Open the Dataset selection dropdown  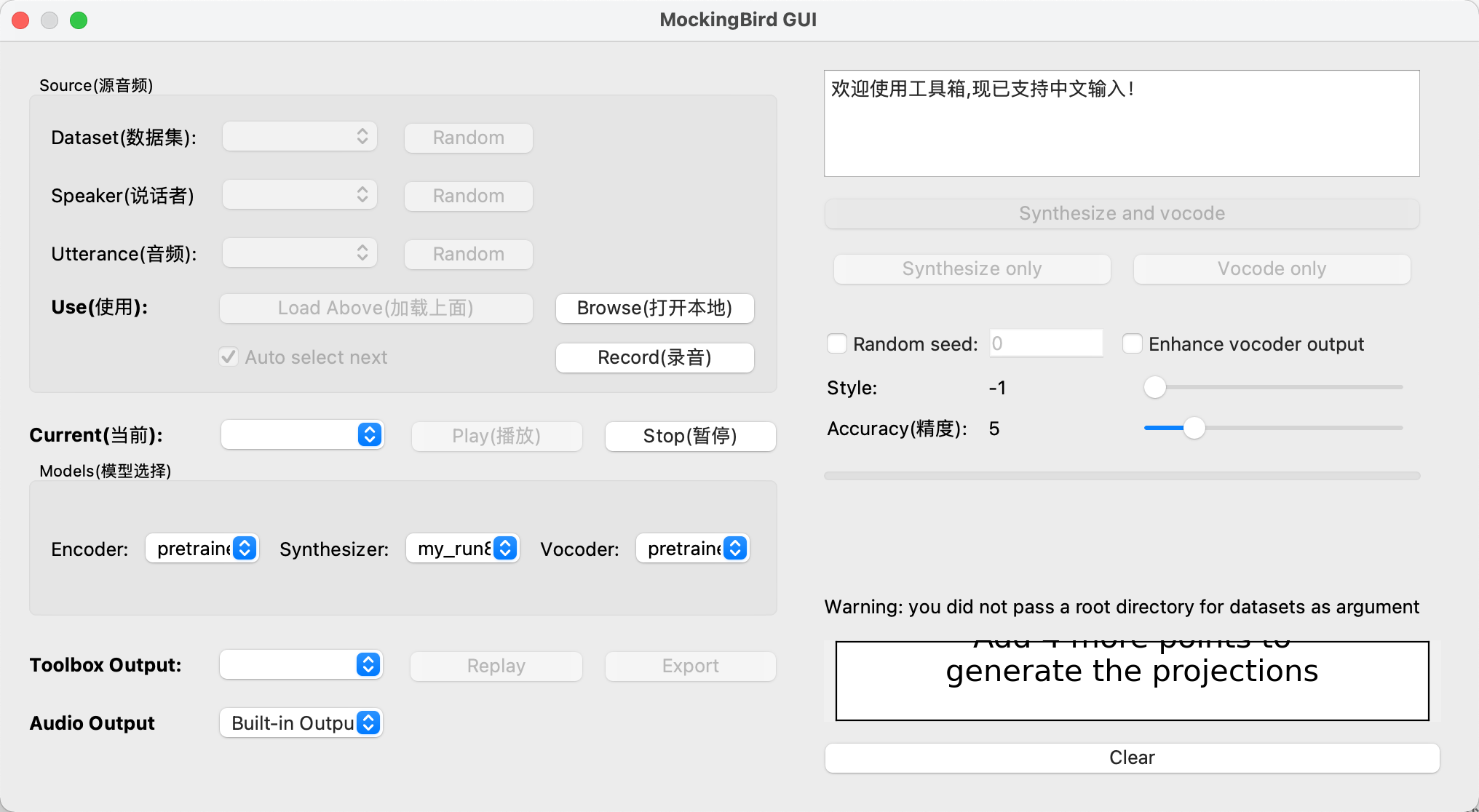click(299, 136)
